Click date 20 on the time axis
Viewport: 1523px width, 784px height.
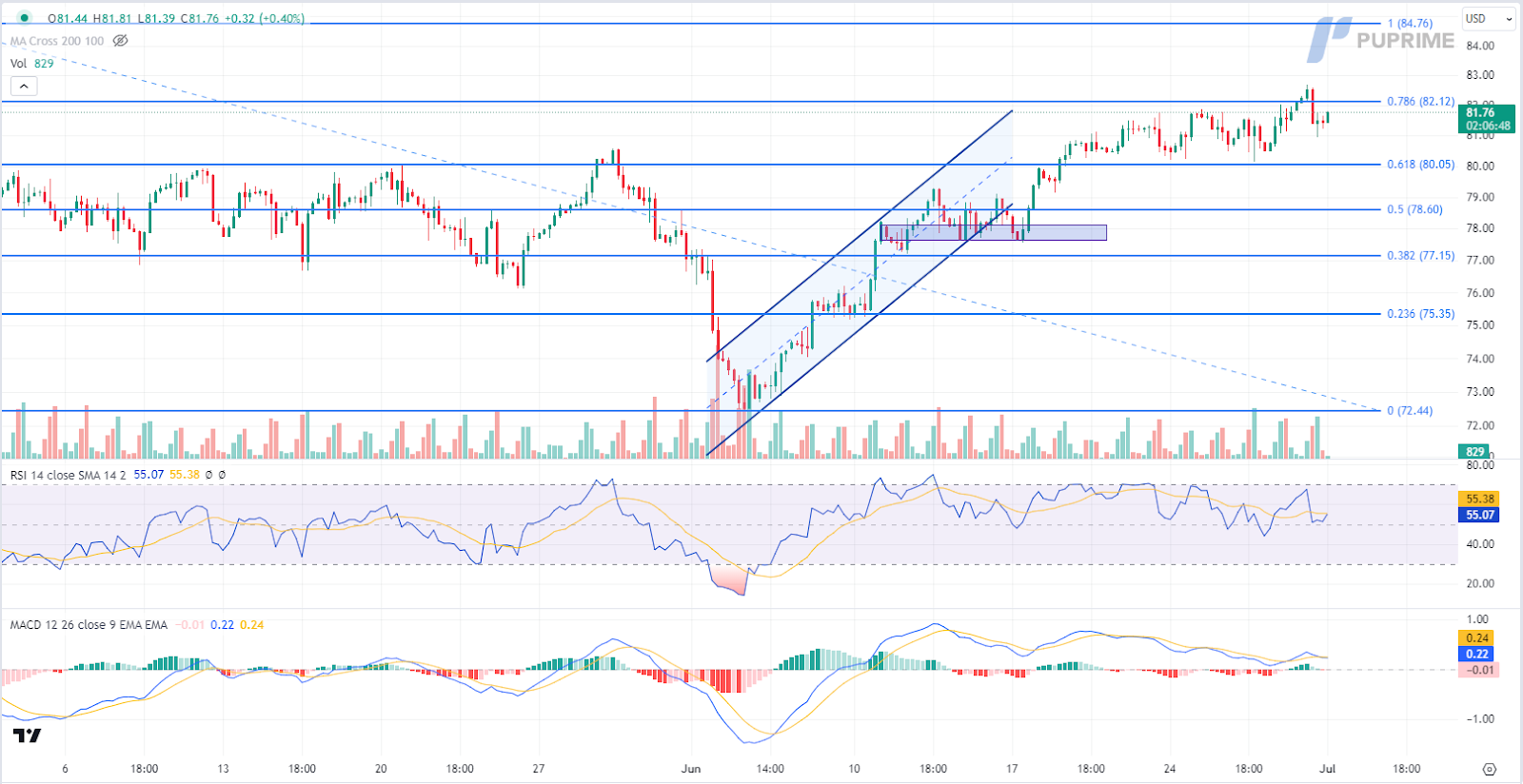pos(381,769)
